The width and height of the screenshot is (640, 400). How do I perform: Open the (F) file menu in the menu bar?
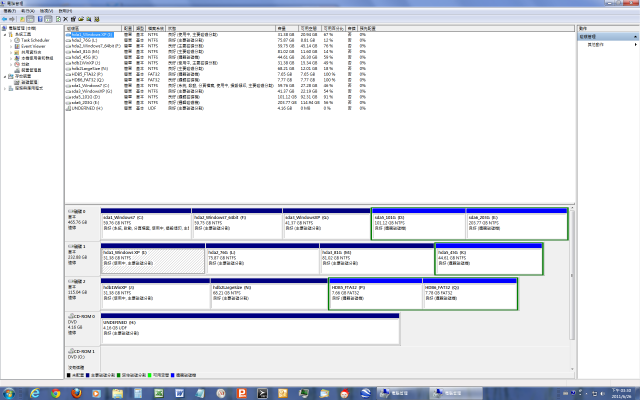click(x=9, y=11)
